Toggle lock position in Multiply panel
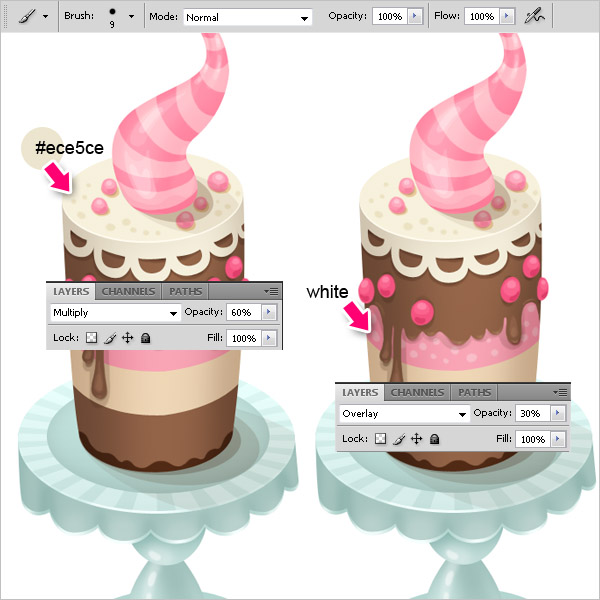The image size is (600, 600). pyautogui.click(x=127, y=338)
